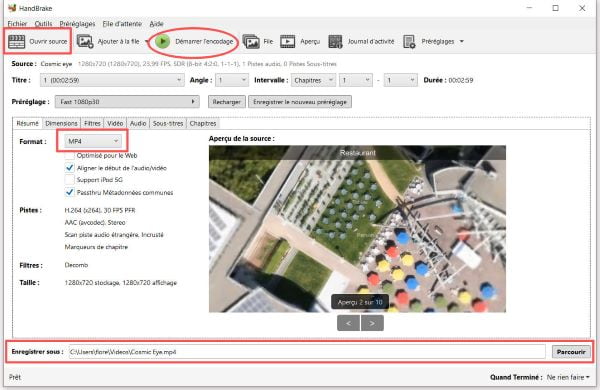Click the Durée 00:02:59 value
Viewport: 600px width, 390px height.
coord(461,80)
